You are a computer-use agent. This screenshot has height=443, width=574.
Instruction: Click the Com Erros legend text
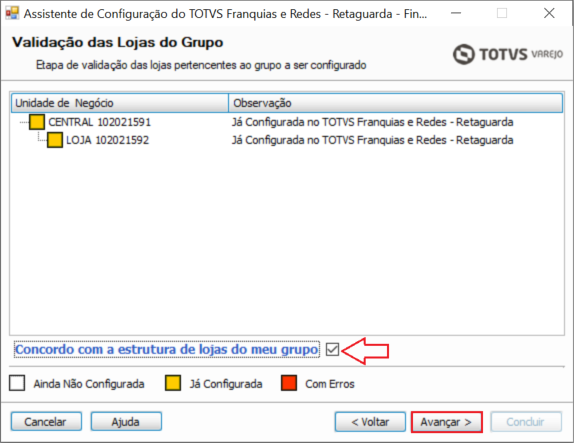click(x=330, y=384)
